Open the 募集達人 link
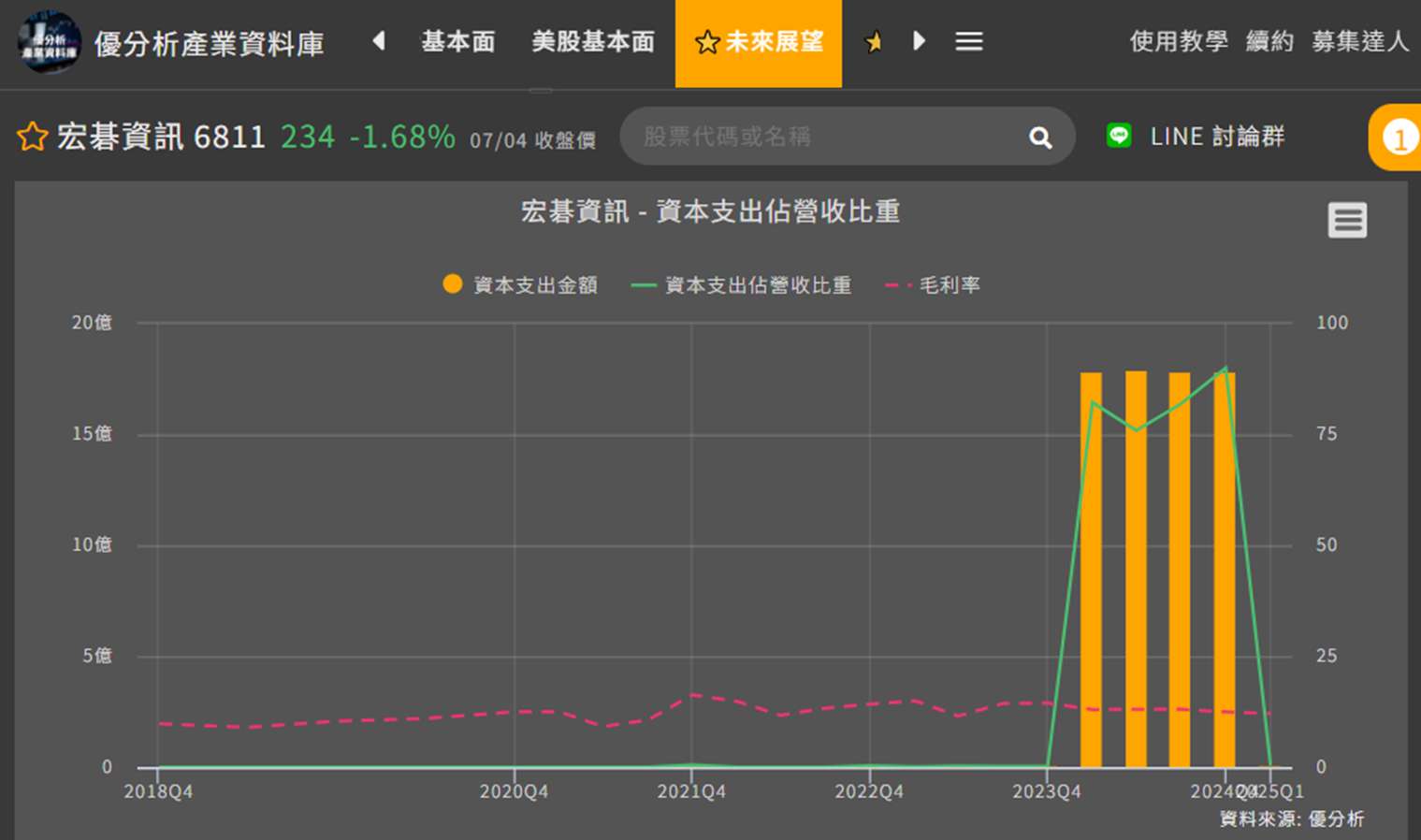The image size is (1421, 840). pos(1360,42)
